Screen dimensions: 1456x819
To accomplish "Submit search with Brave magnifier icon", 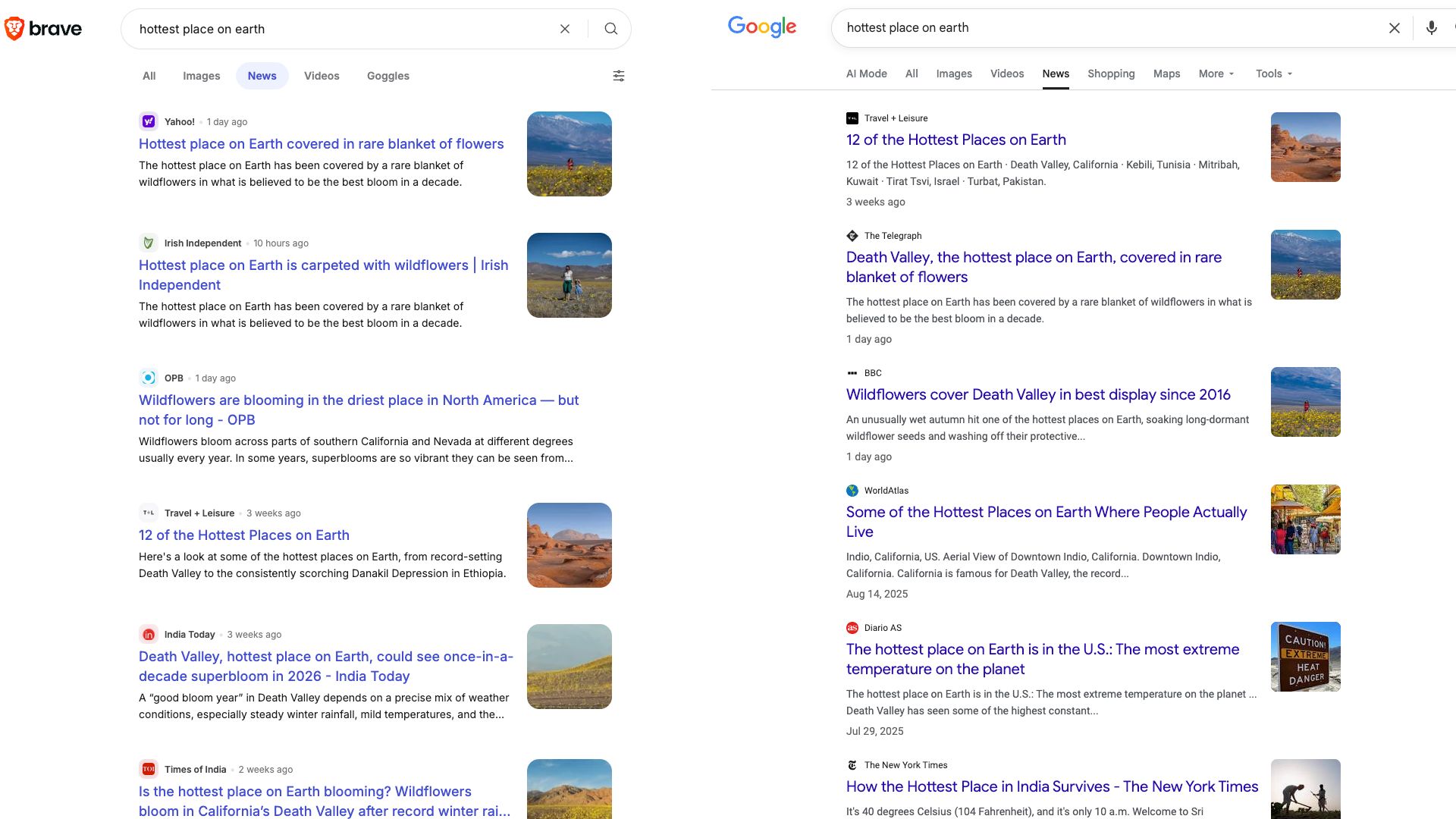I will tap(610, 29).
